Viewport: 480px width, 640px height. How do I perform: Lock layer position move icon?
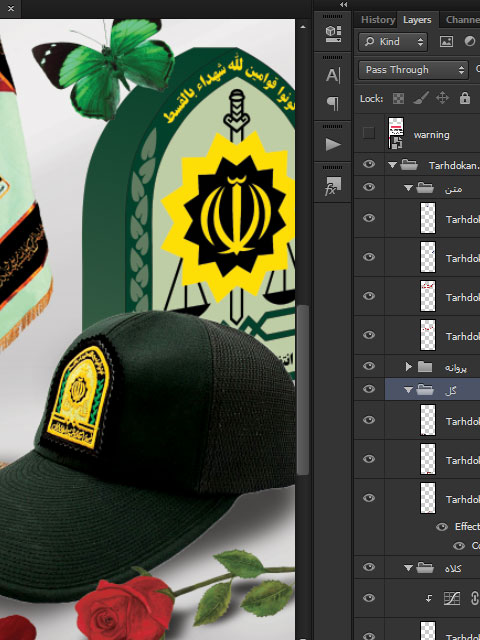[x=442, y=98]
